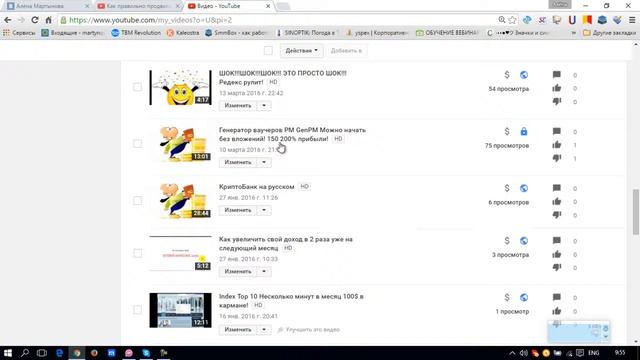This screenshot has width=640, height=360.
Task: Click thumbs-down icon for КриптоБанк video
Action: pos(557,215)
